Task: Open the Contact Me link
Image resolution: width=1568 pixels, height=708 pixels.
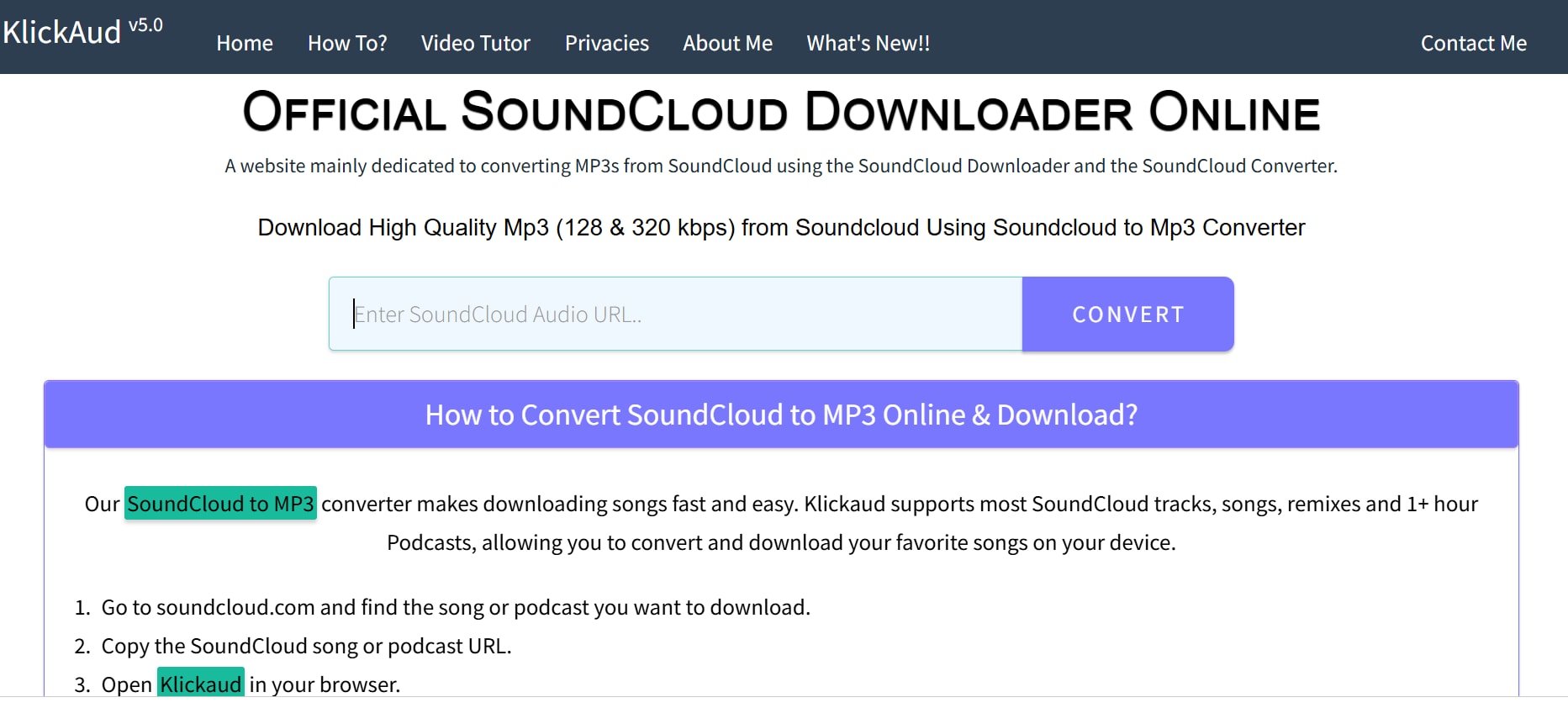Action: click(x=1474, y=43)
